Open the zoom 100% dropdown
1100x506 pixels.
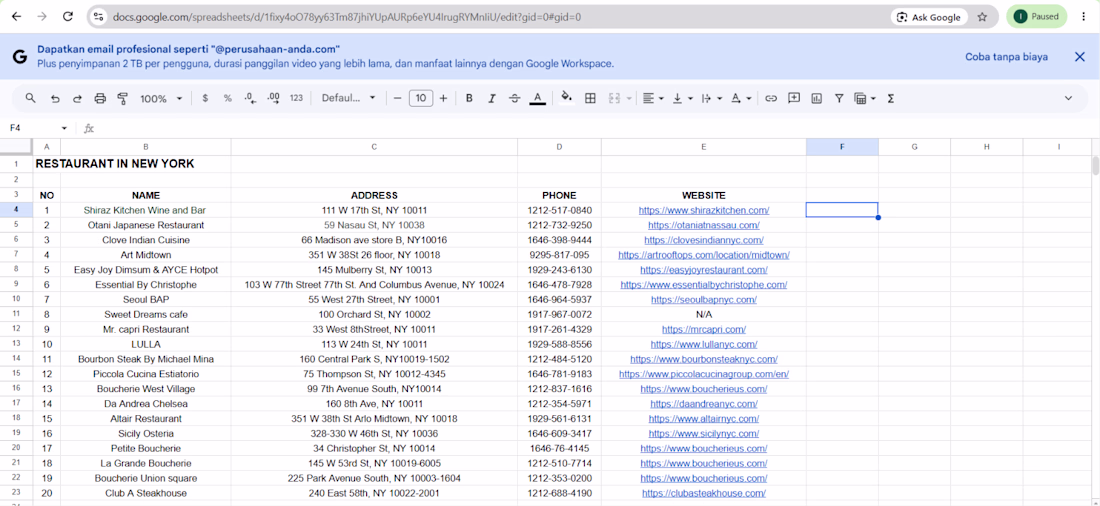coord(161,98)
